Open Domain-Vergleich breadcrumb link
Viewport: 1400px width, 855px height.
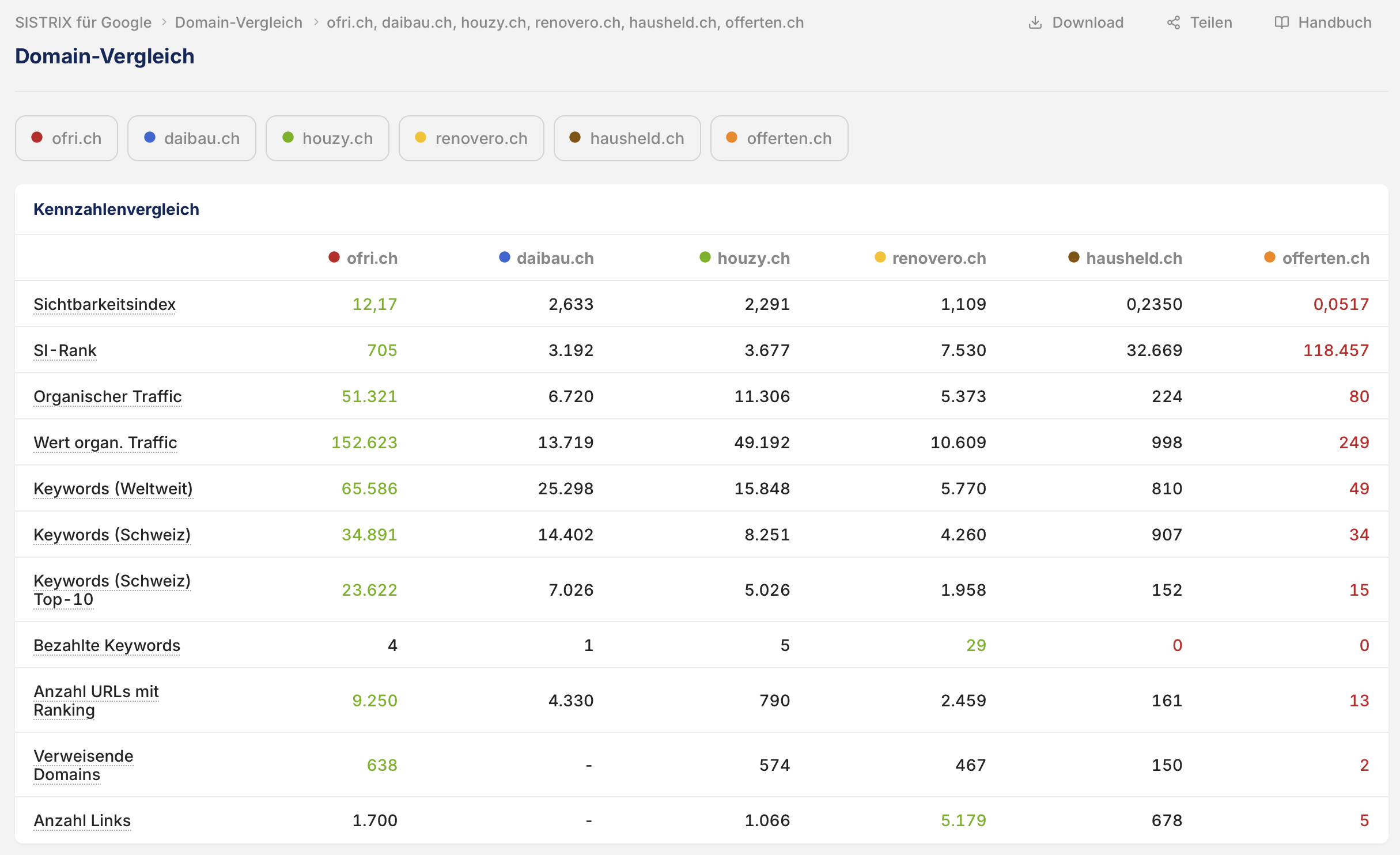239,22
